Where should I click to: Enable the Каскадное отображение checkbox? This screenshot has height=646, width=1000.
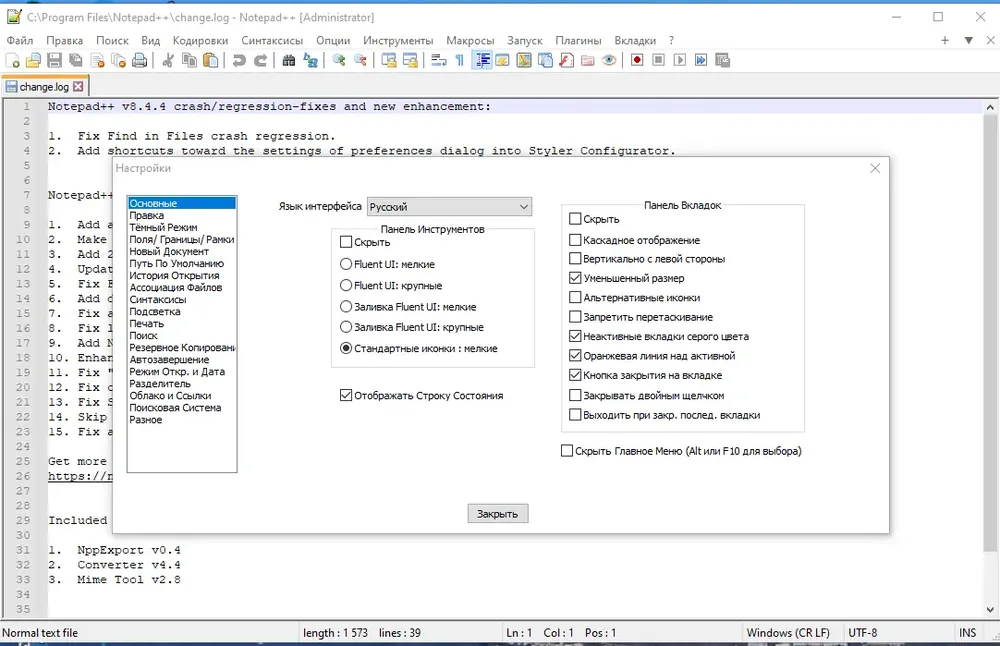click(x=575, y=240)
